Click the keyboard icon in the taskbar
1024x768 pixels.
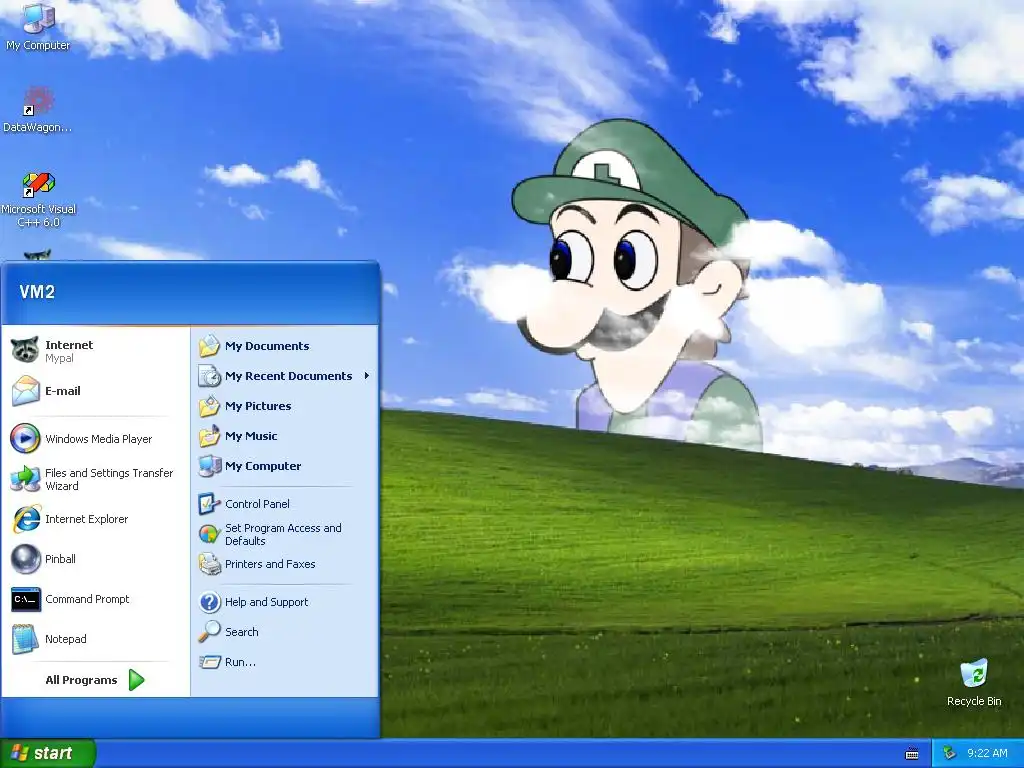pos(912,754)
